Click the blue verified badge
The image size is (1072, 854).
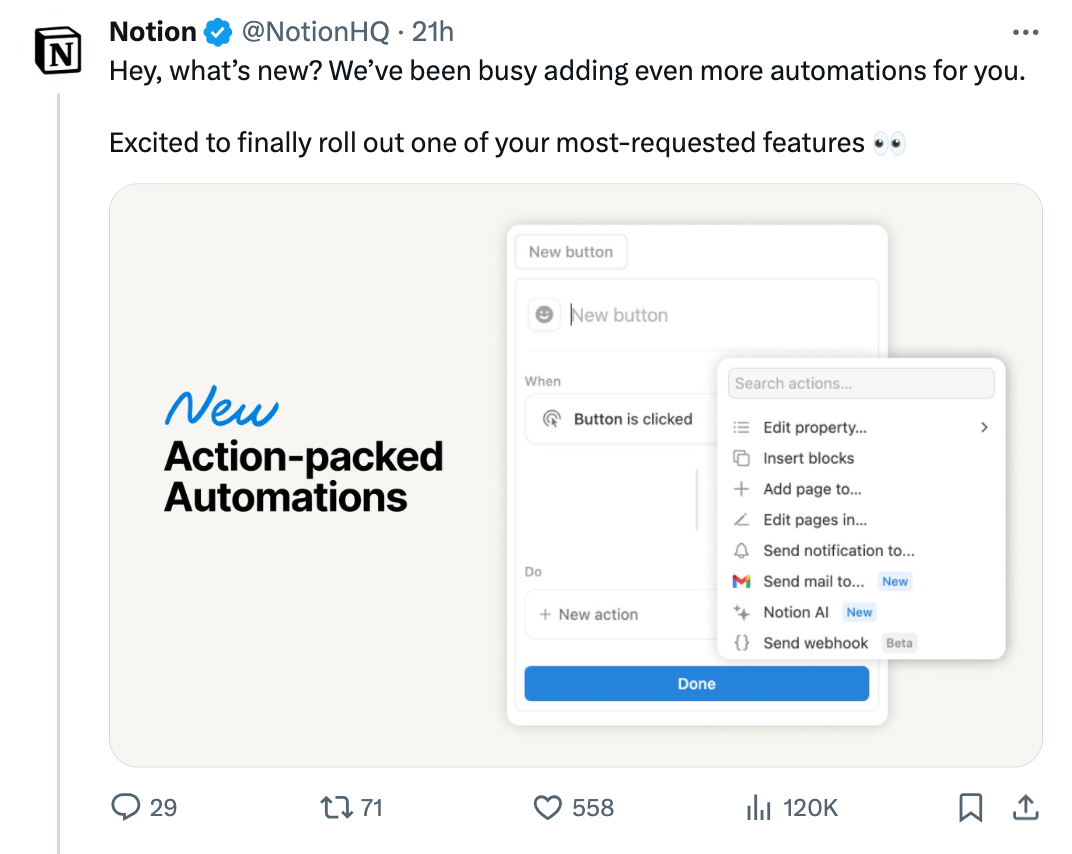(218, 32)
